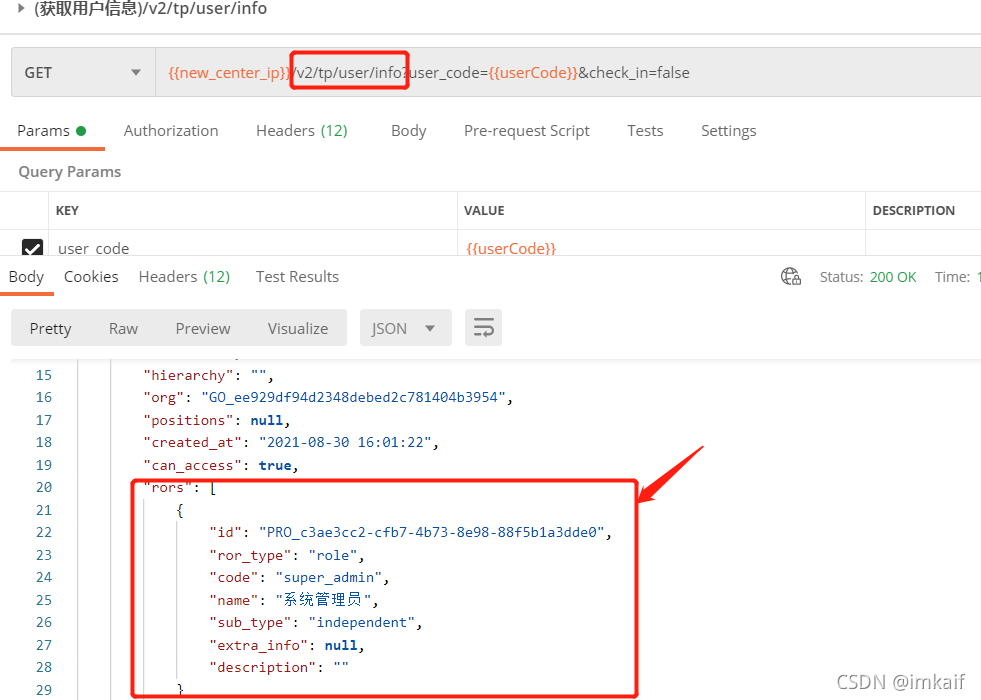Click the "ror_type": "role" line
Image resolution: width=981 pixels, height=700 pixels.
point(287,555)
